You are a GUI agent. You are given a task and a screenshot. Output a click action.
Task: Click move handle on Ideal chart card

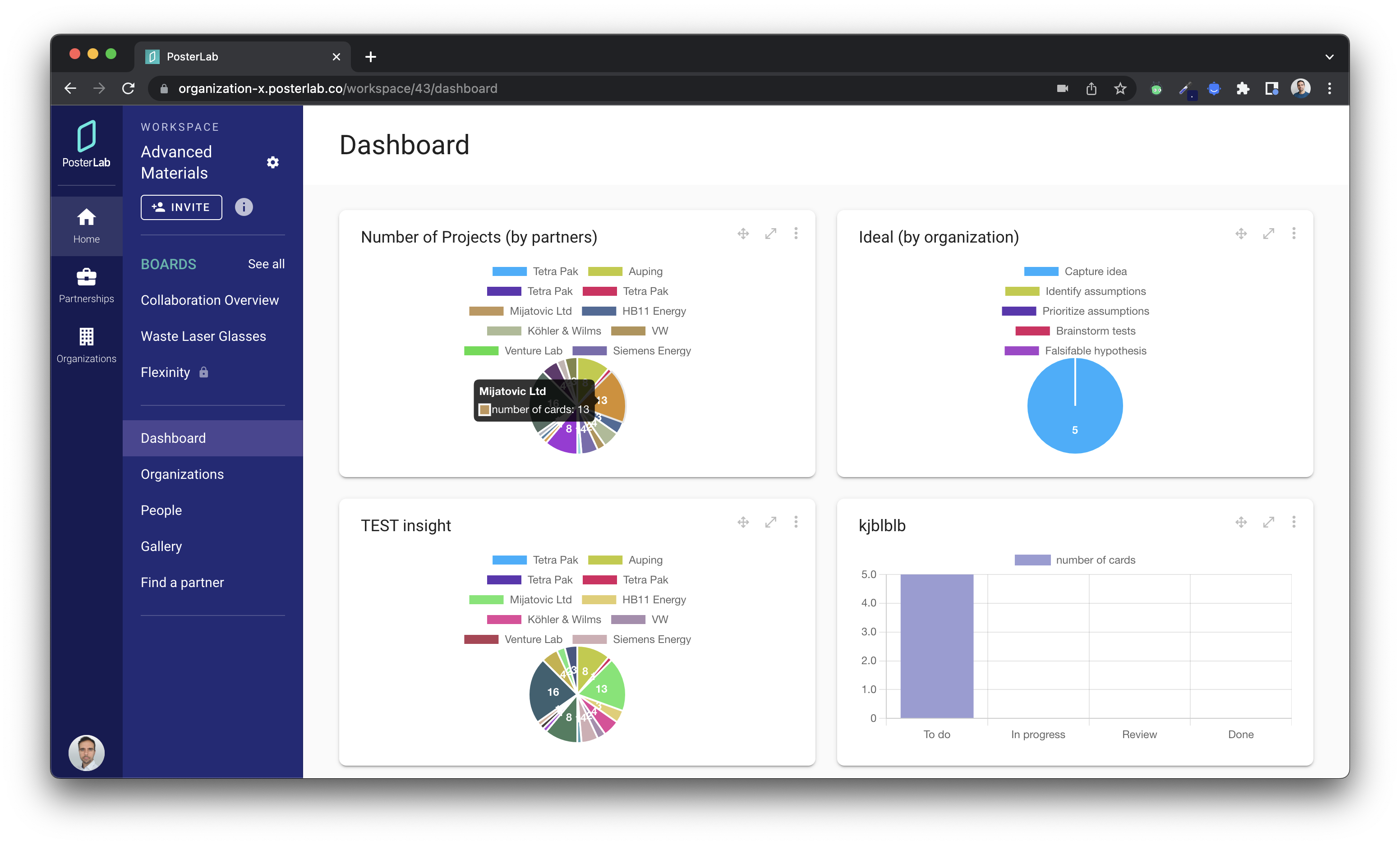1241,234
